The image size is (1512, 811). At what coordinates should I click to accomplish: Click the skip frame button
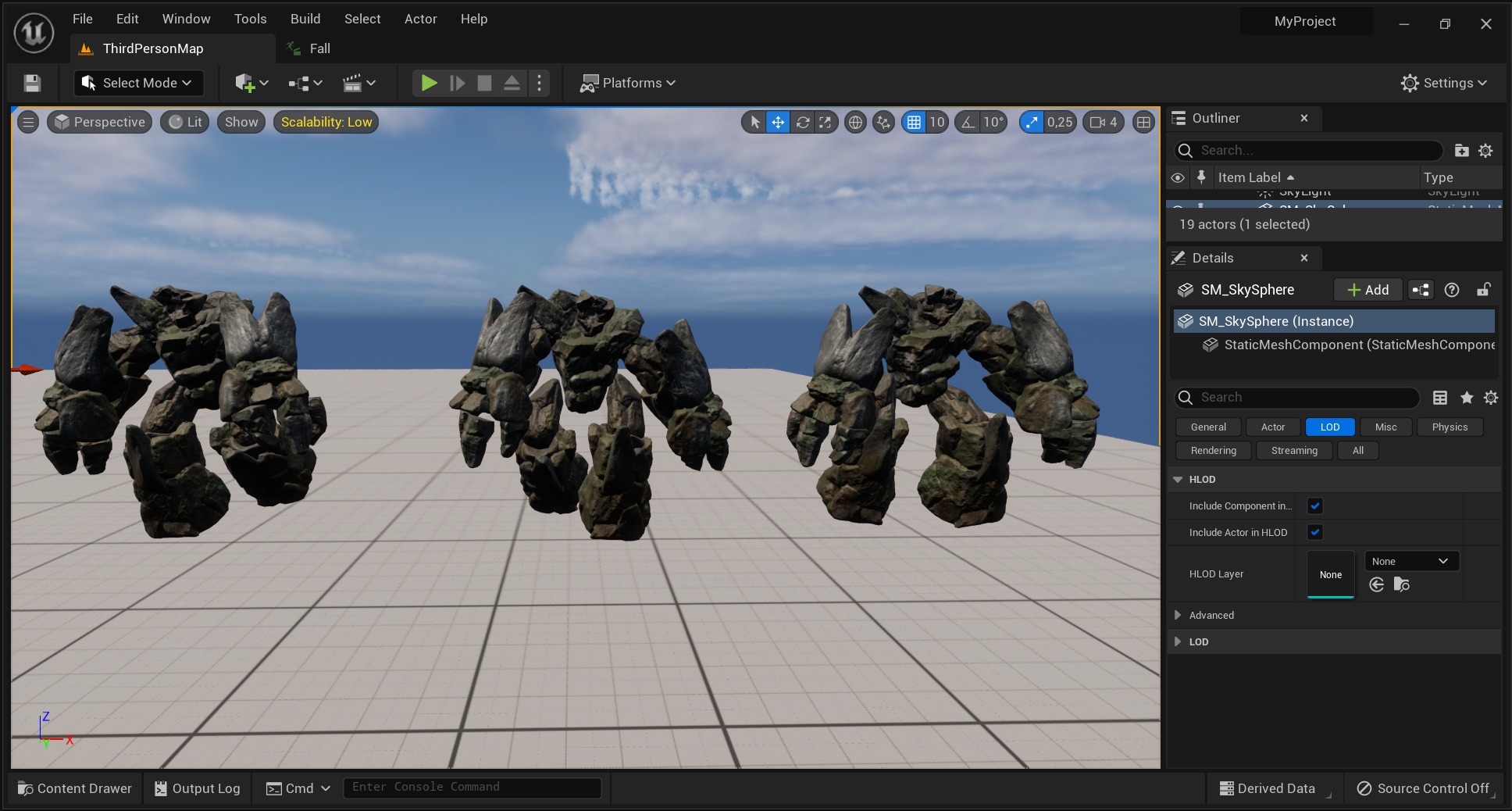458,83
